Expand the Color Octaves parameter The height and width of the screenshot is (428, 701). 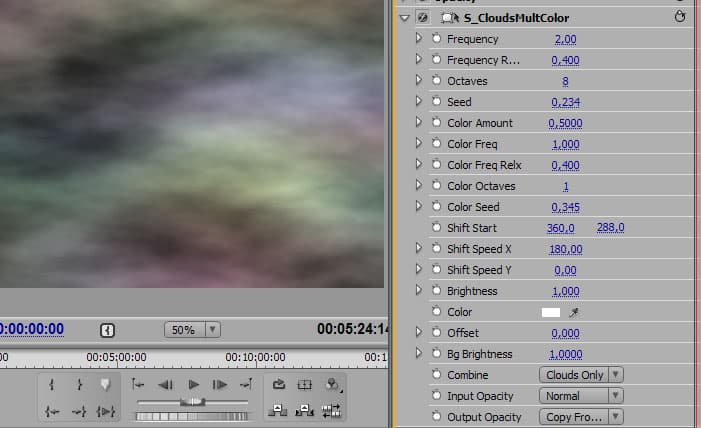coord(418,186)
